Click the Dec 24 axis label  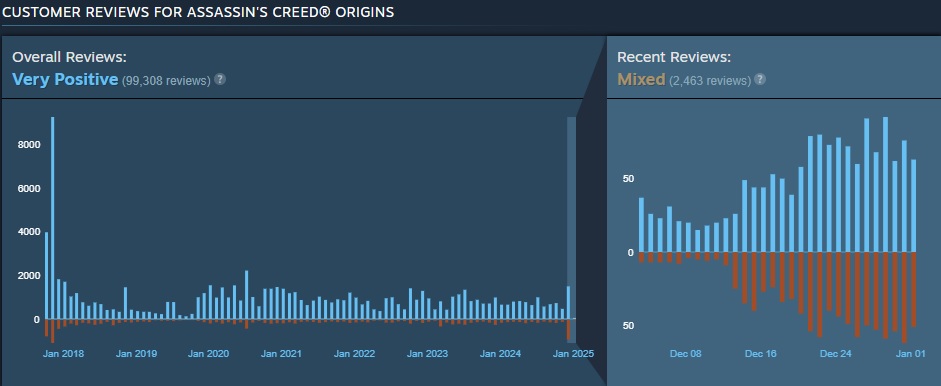pyautogui.click(x=835, y=354)
